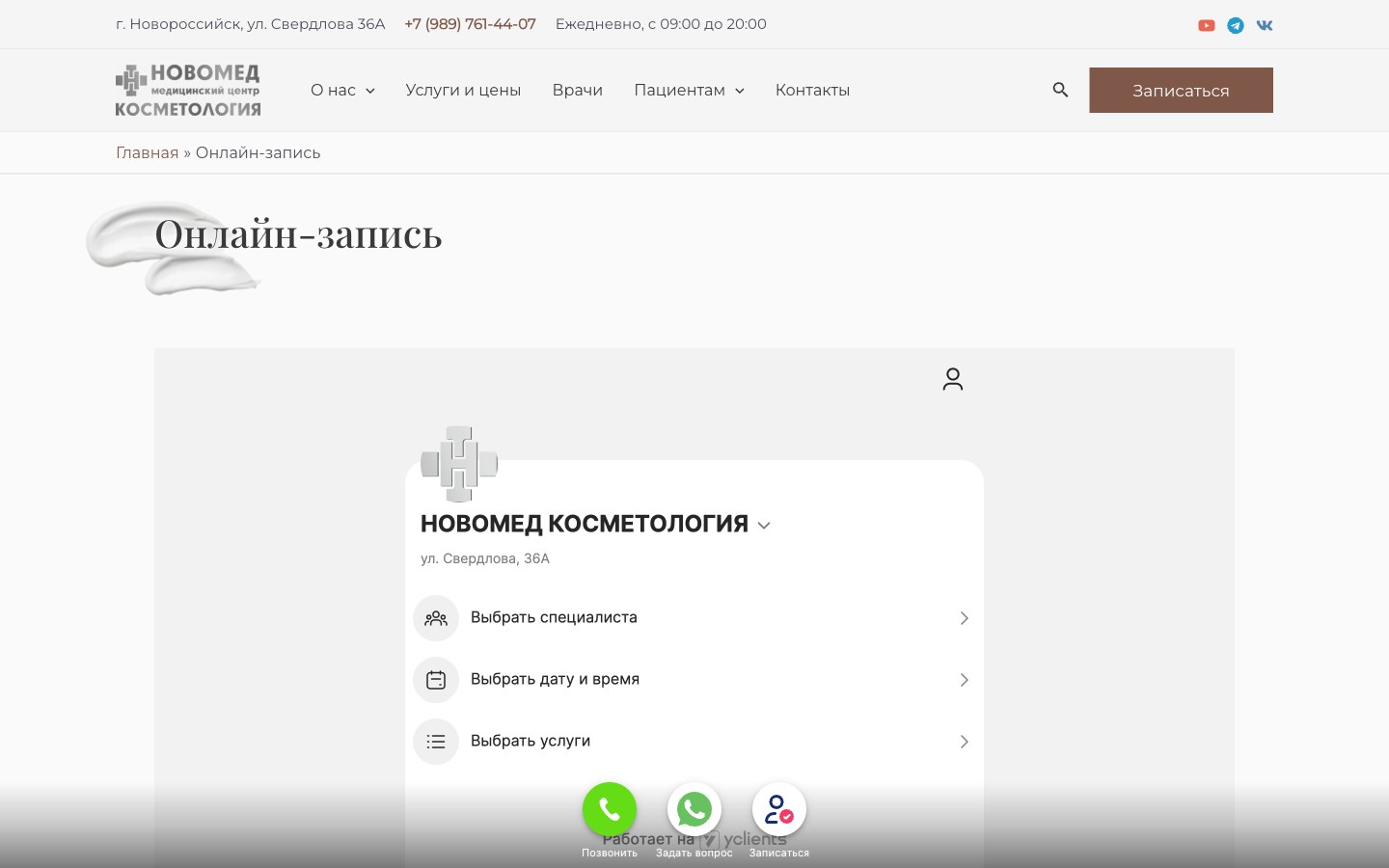This screenshot has height=868, width=1389.
Task: Select the Выбрать специалиста option text
Action: tap(554, 617)
